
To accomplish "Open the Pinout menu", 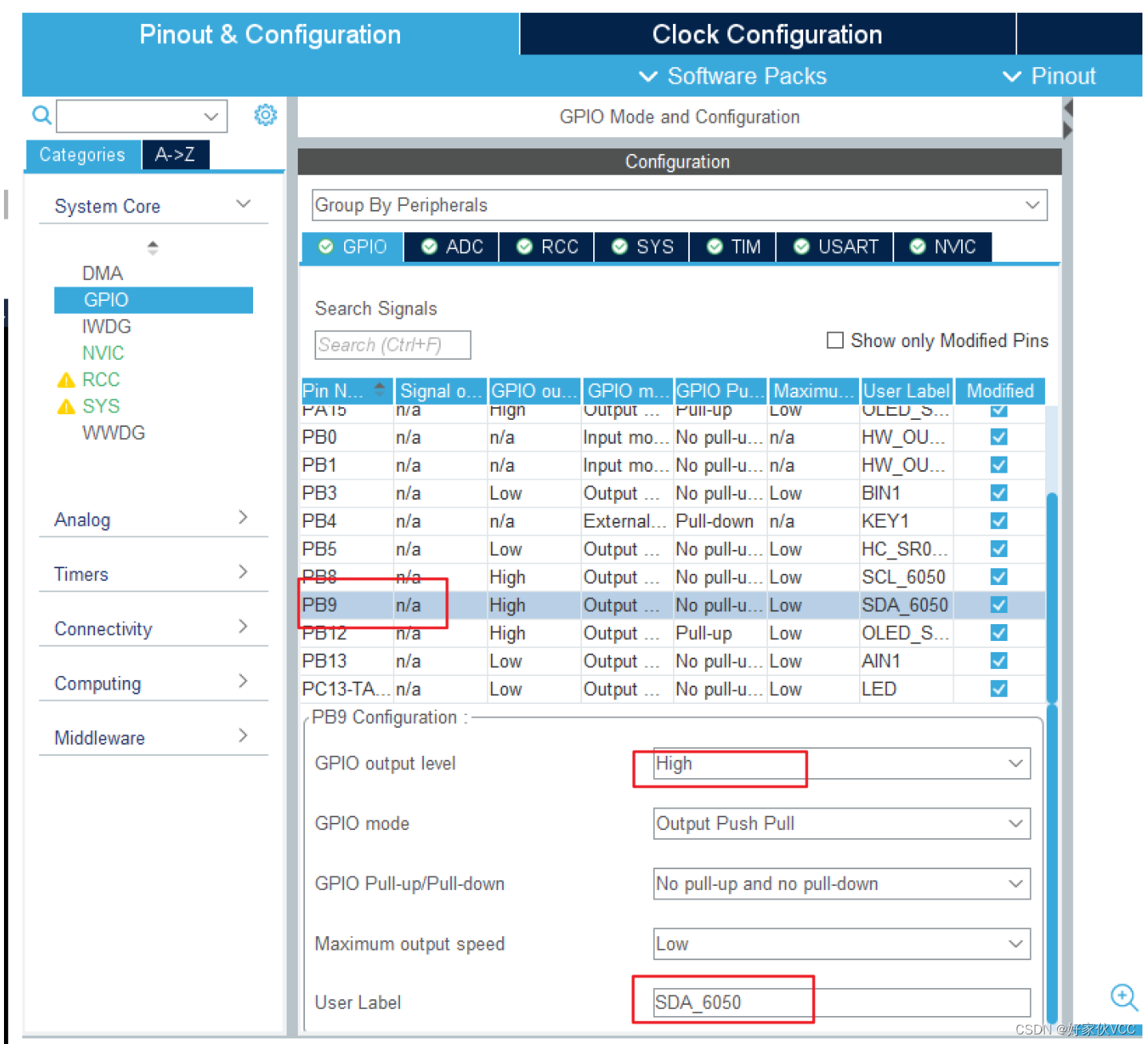I will click(1049, 77).
